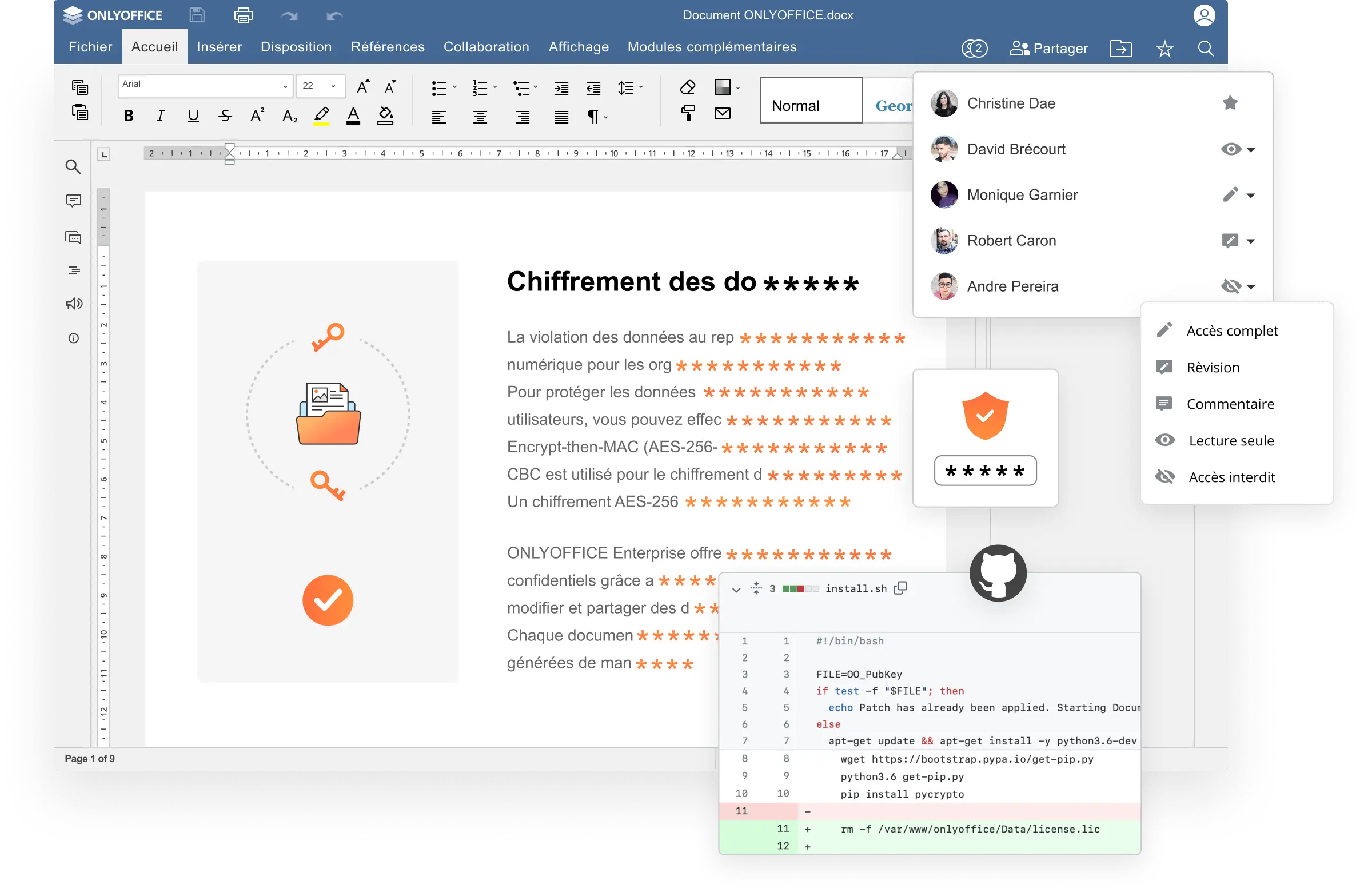Click the Redo arrow icon

pos(289,15)
